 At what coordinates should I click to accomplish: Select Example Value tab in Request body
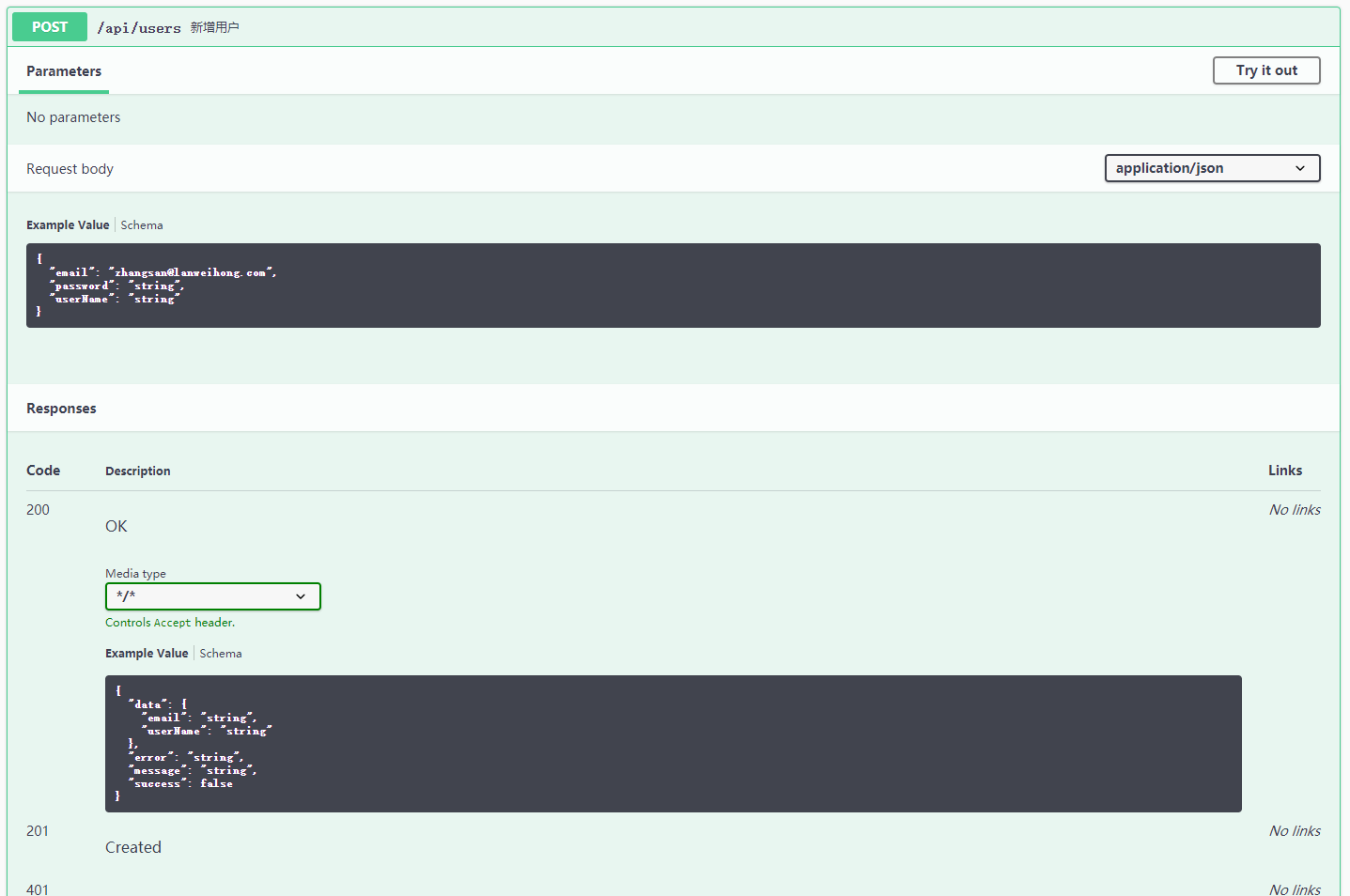point(67,224)
